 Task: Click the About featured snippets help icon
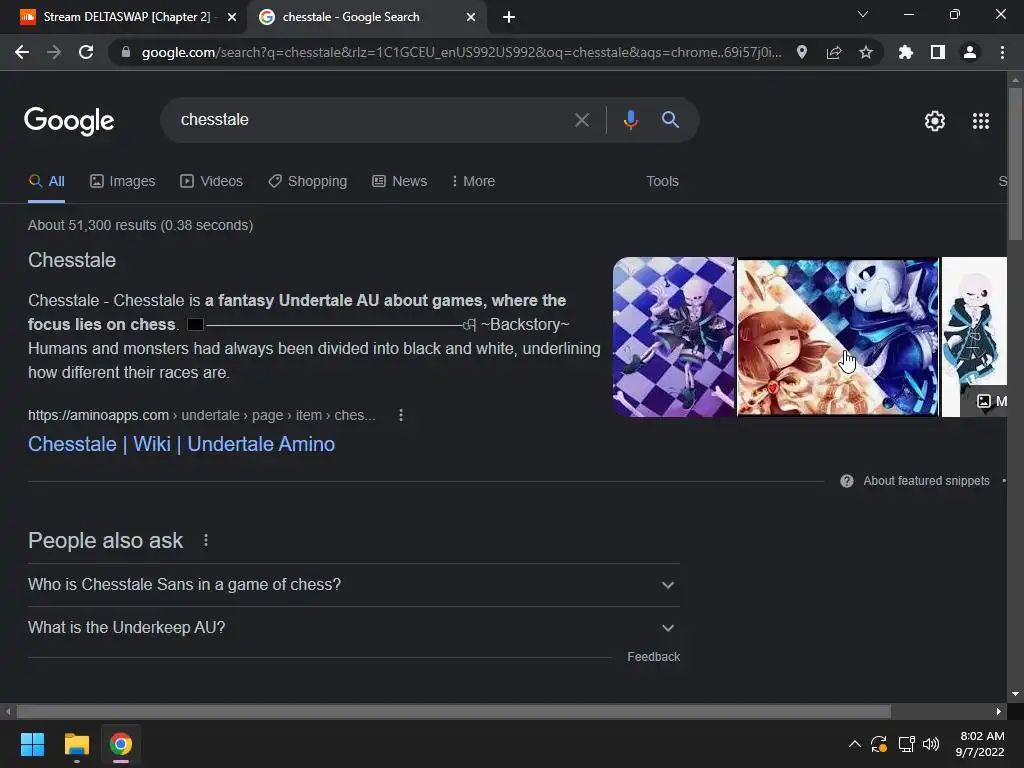(846, 481)
